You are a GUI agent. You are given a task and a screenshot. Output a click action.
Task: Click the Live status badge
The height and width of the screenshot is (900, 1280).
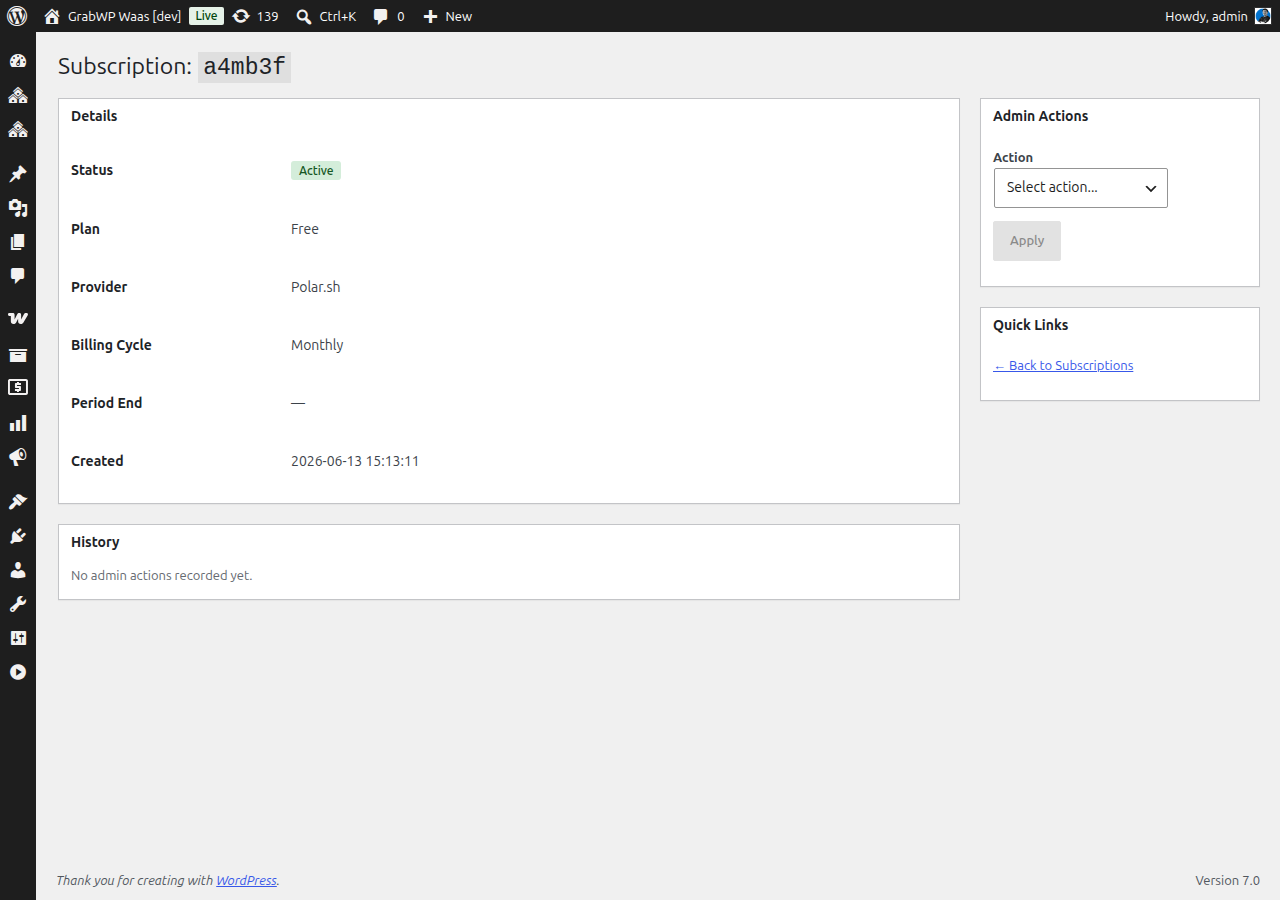206,16
